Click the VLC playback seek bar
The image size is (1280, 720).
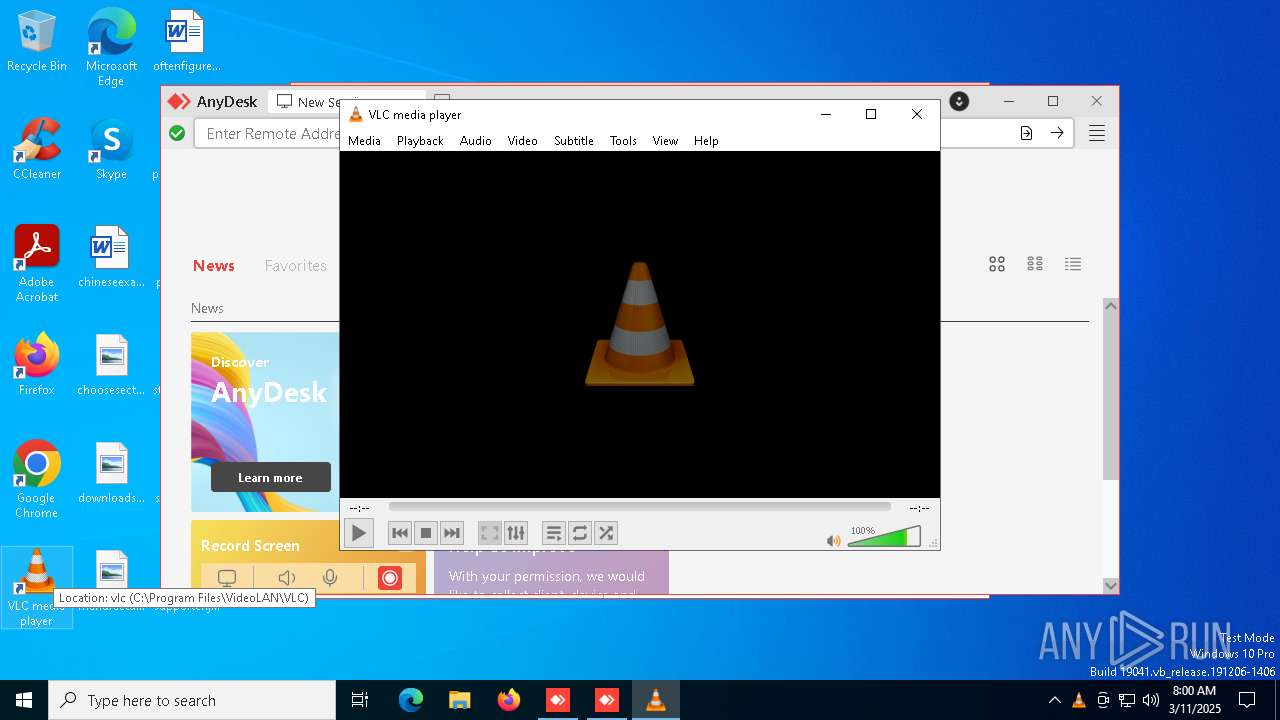639,507
